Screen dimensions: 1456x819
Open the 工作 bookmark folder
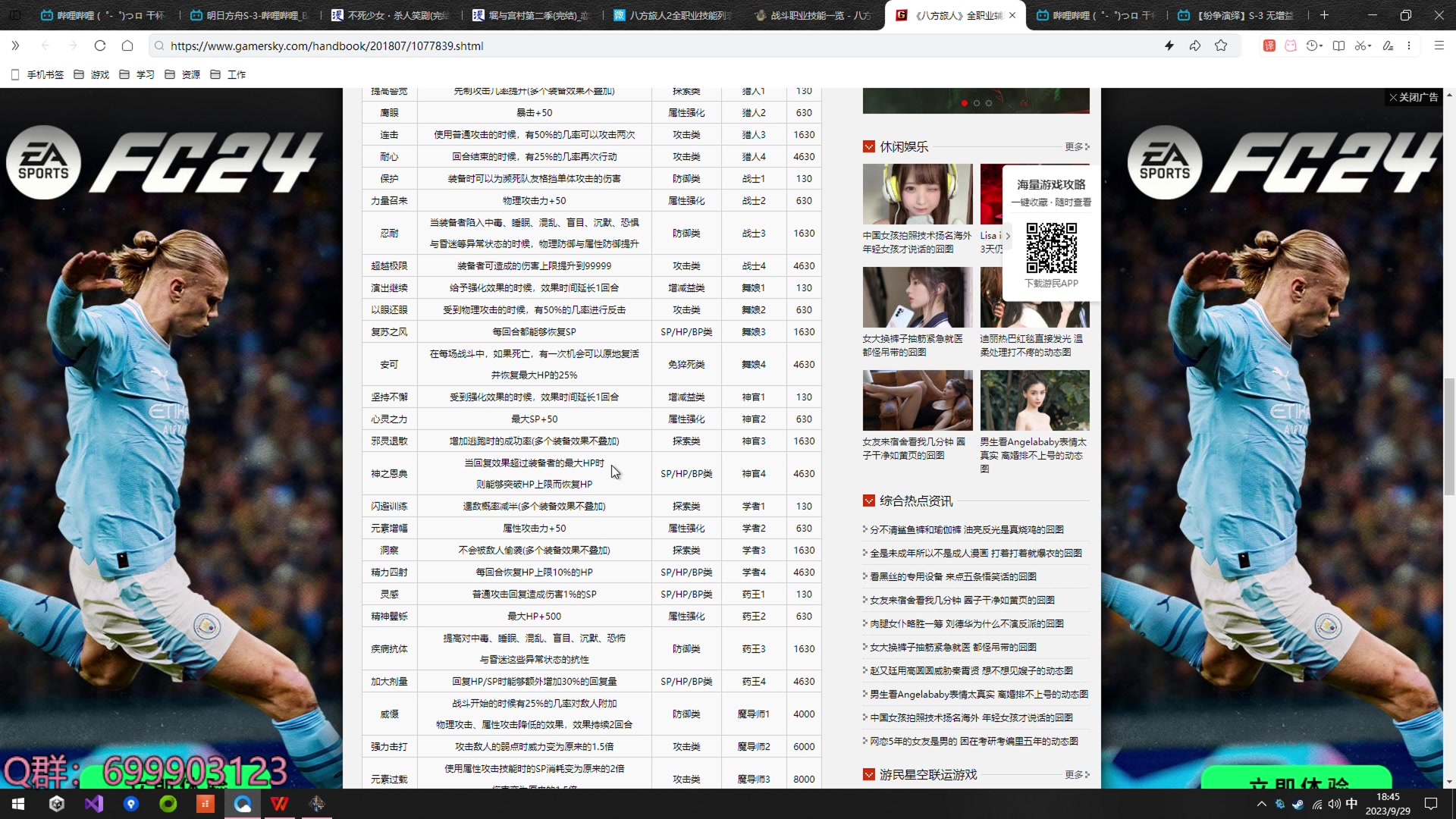(x=228, y=74)
